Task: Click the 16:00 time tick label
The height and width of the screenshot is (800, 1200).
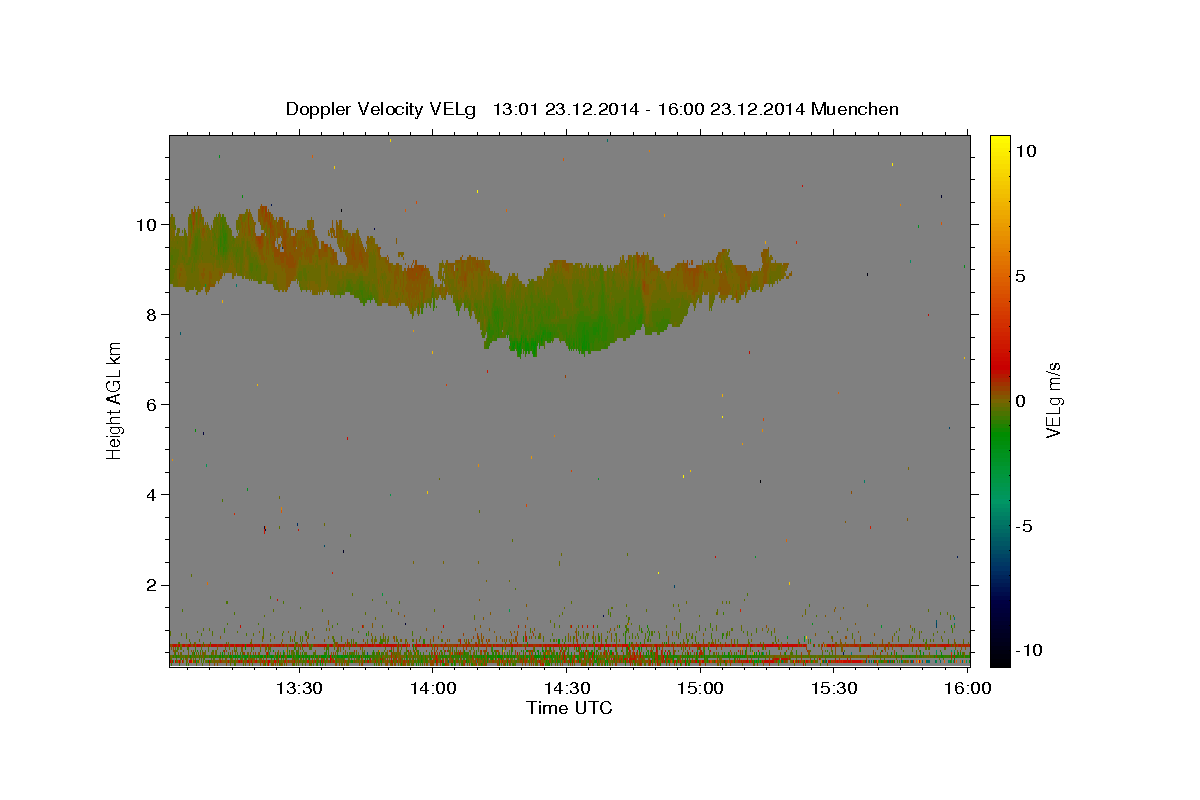Action: [969, 688]
